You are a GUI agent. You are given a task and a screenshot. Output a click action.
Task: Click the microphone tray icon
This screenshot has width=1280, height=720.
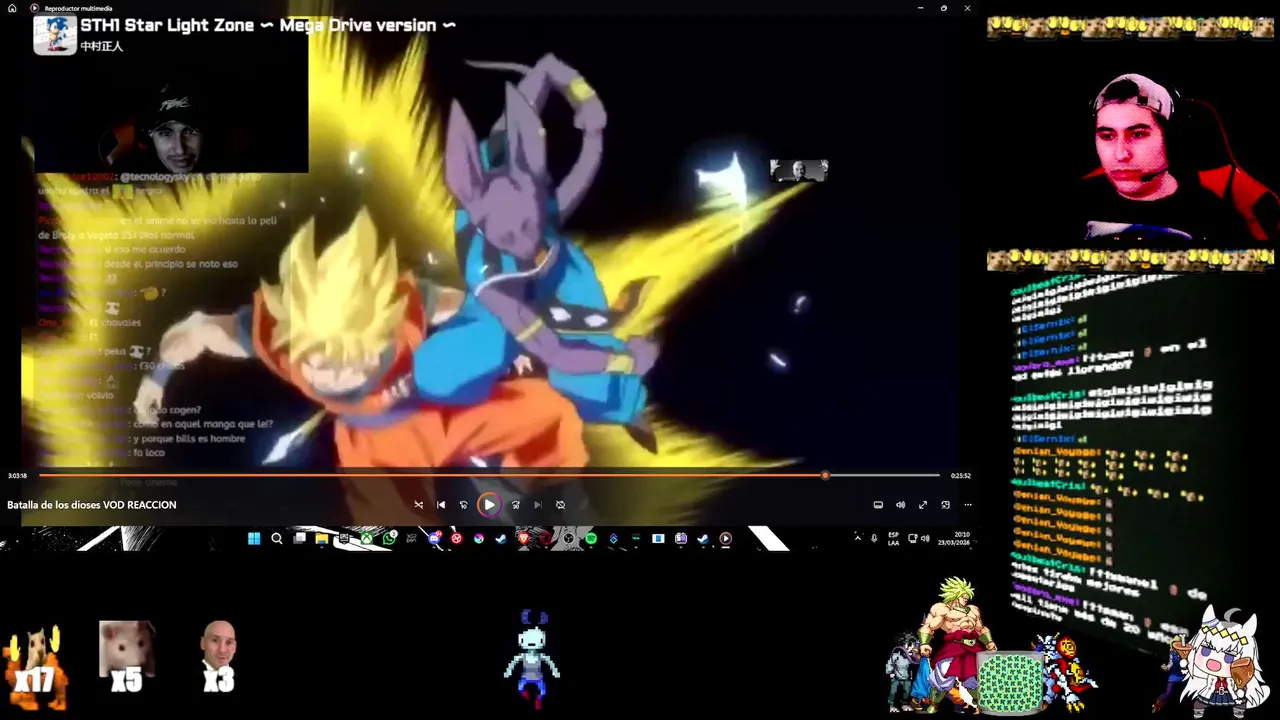(874, 539)
